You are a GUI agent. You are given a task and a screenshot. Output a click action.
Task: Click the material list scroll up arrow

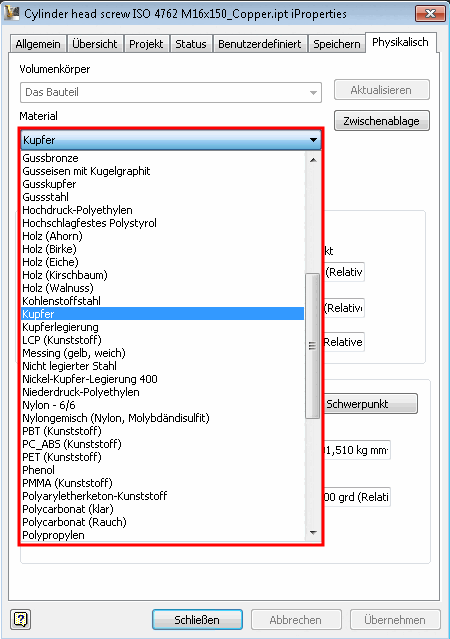(x=313, y=160)
